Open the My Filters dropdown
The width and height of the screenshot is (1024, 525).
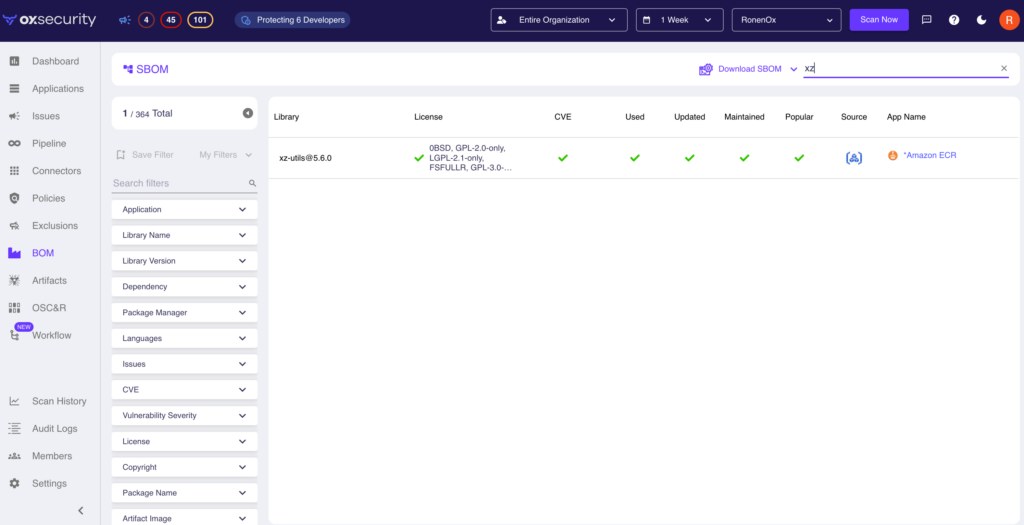tap(224, 155)
